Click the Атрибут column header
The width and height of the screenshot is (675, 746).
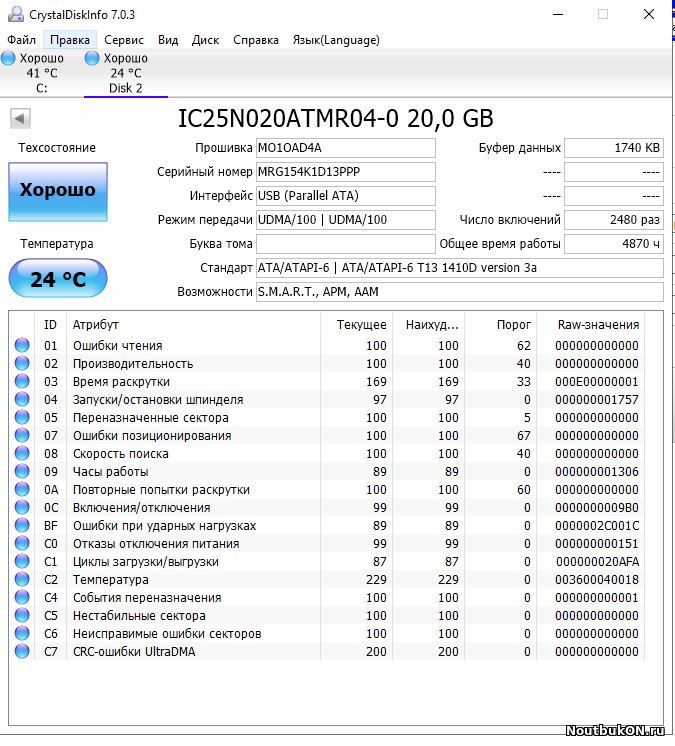click(x=194, y=324)
